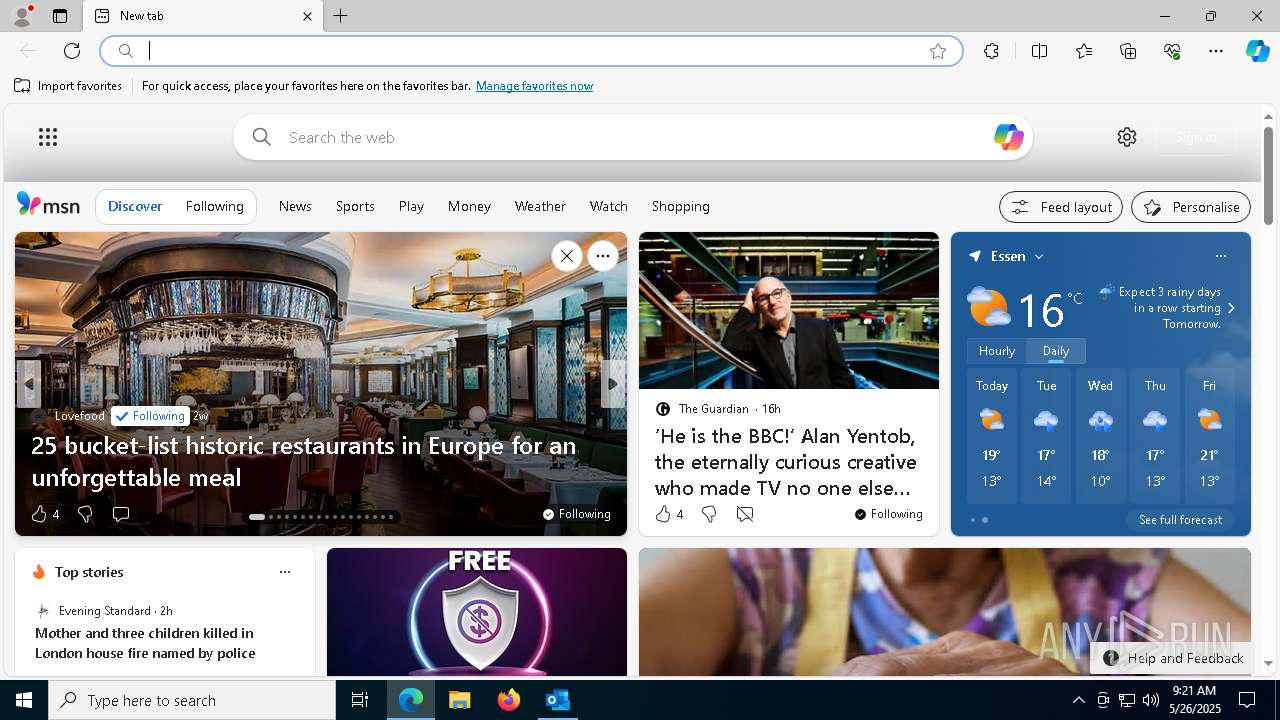This screenshot has width=1280, height=720.
Task: Open the Extensions puzzle icon
Action: point(991,51)
